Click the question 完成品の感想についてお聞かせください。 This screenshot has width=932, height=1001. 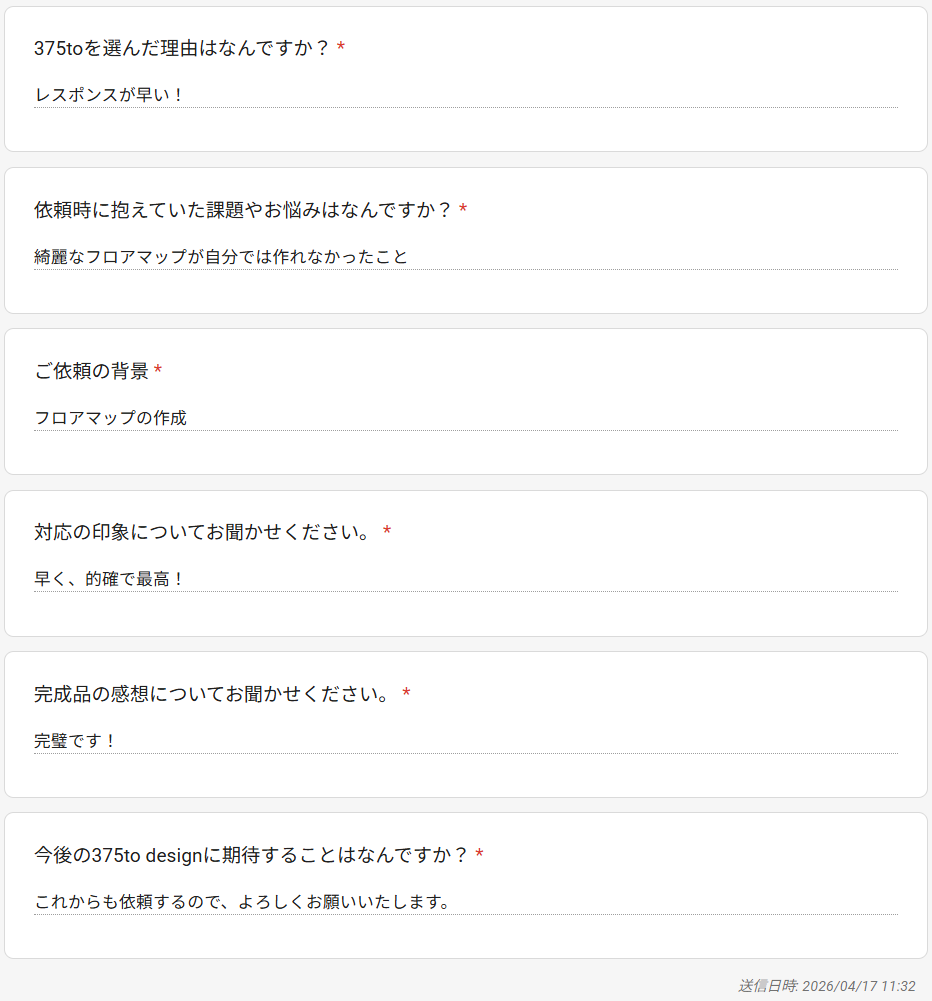tap(214, 694)
